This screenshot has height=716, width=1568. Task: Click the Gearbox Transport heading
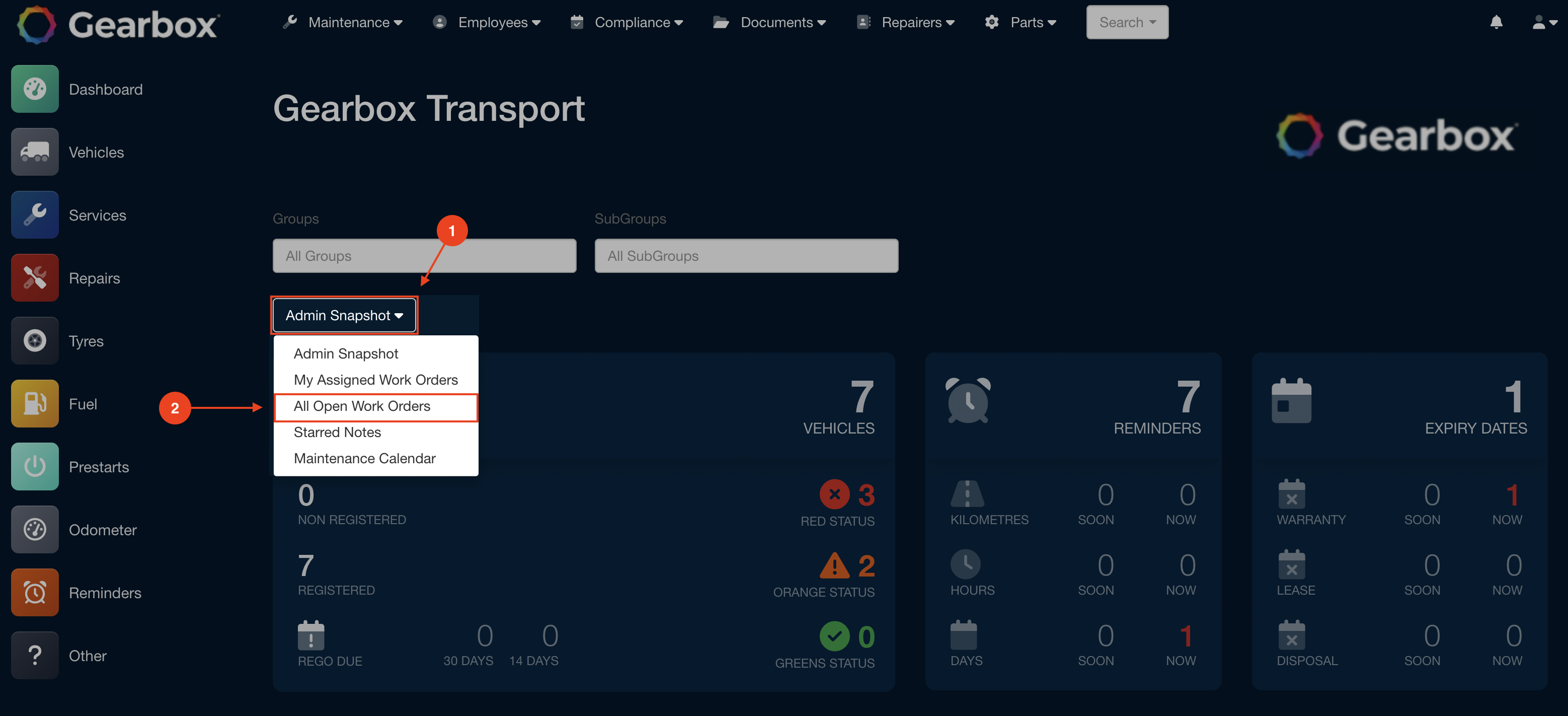coord(429,108)
